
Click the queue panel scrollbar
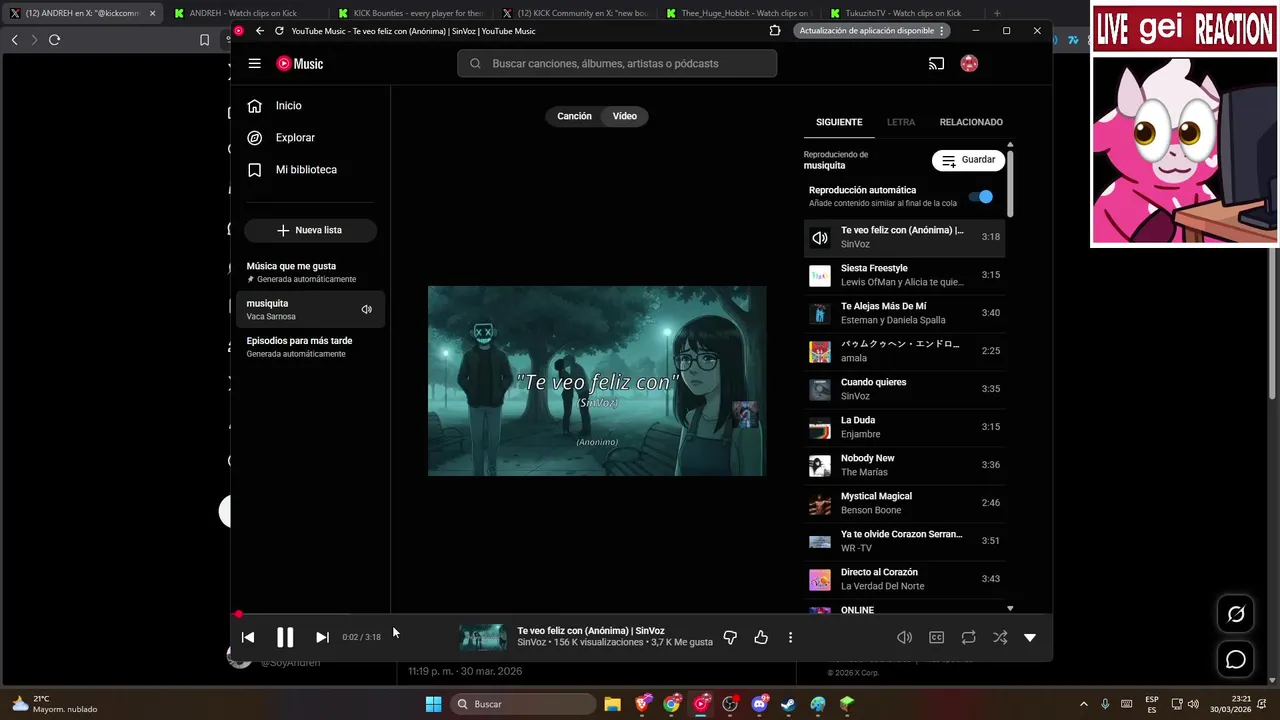point(1010,182)
